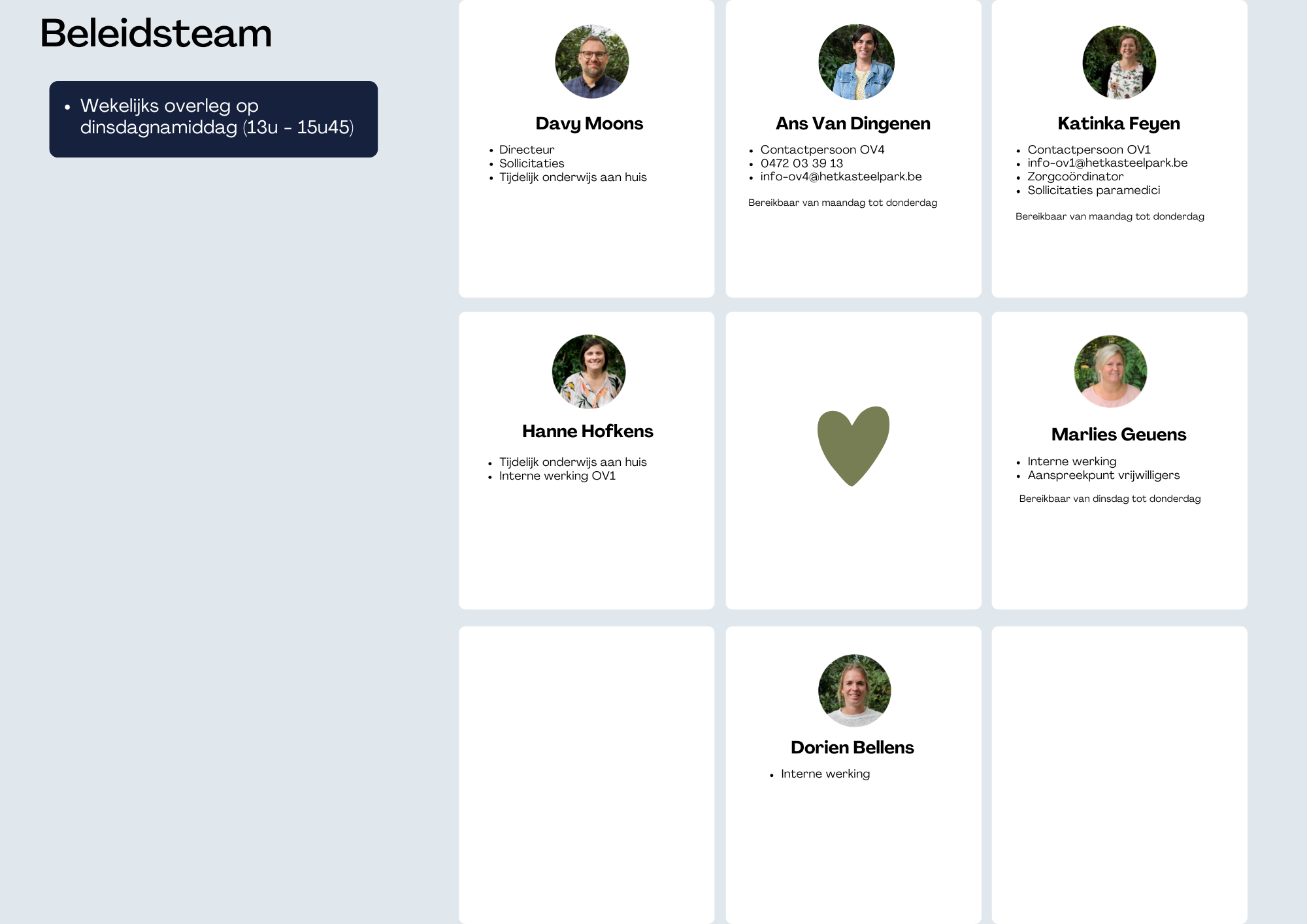The width and height of the screenshot is (1307, 924).
Task: Click the name Marlies Geuens
Action: click(1118, 435)
